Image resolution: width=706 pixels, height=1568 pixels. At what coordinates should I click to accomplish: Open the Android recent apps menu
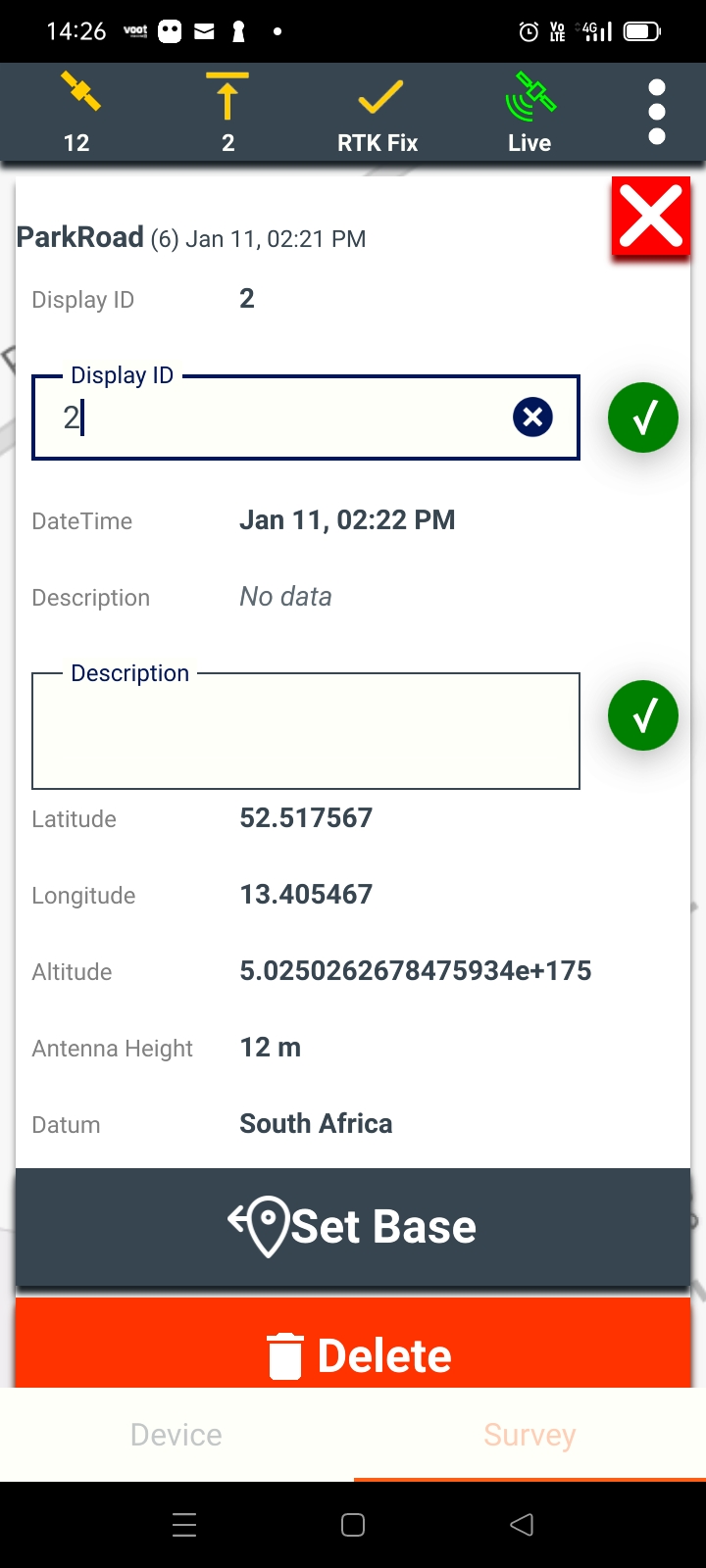tap(184, 1525)
